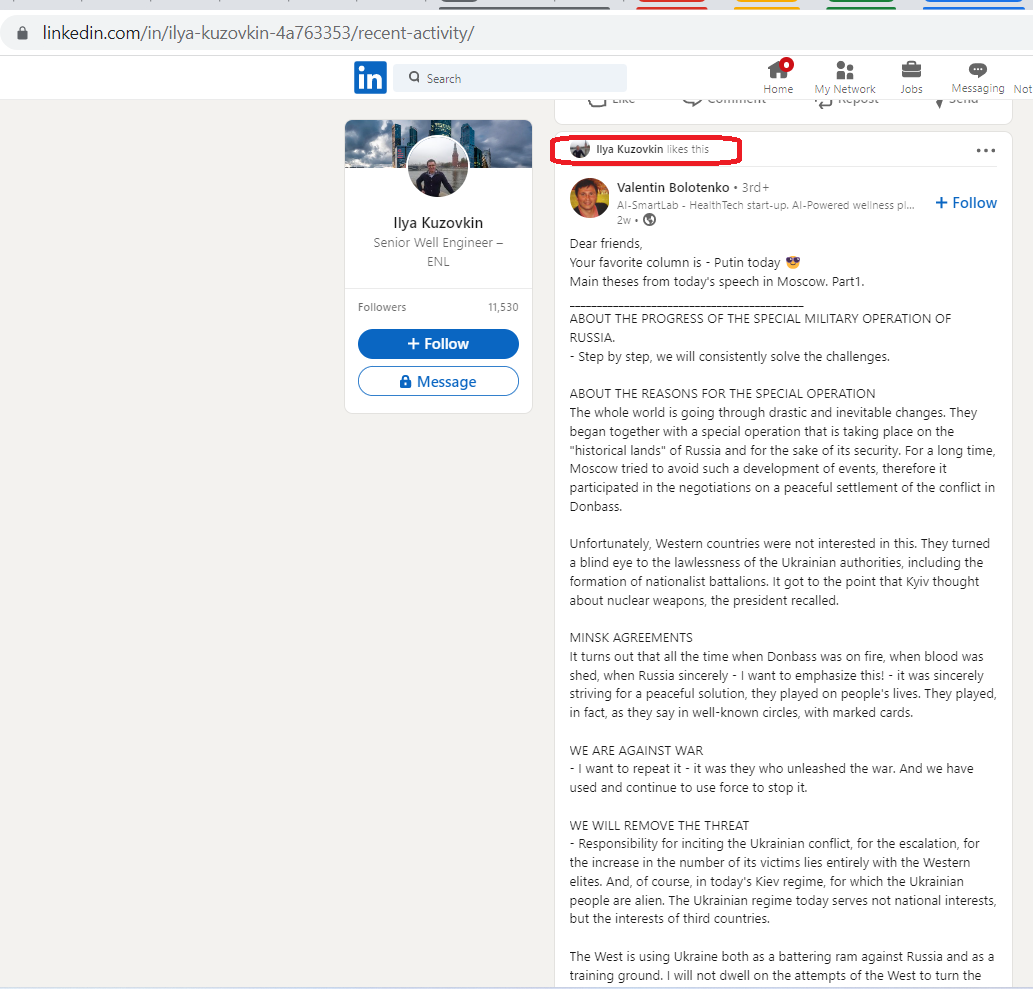This screenshot has height=989, width=1033.
Task: Click the search magnifier icon
Action: [x=414, y=77]
